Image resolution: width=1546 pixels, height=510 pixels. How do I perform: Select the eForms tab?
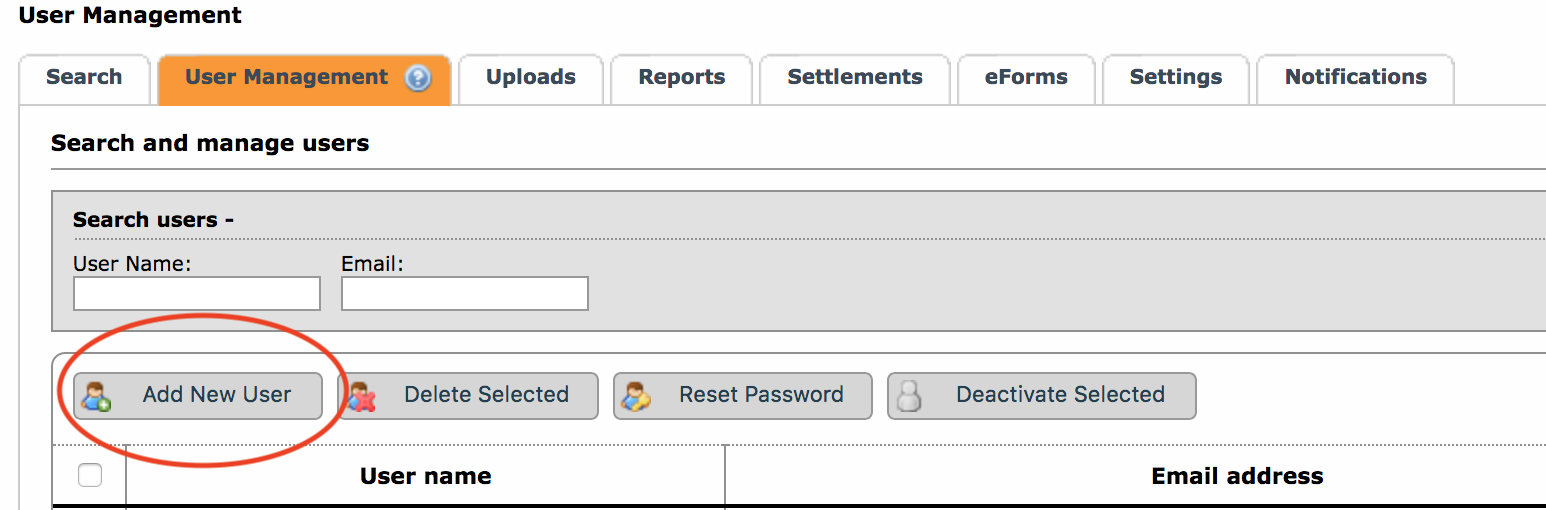tap(1026, 78)
